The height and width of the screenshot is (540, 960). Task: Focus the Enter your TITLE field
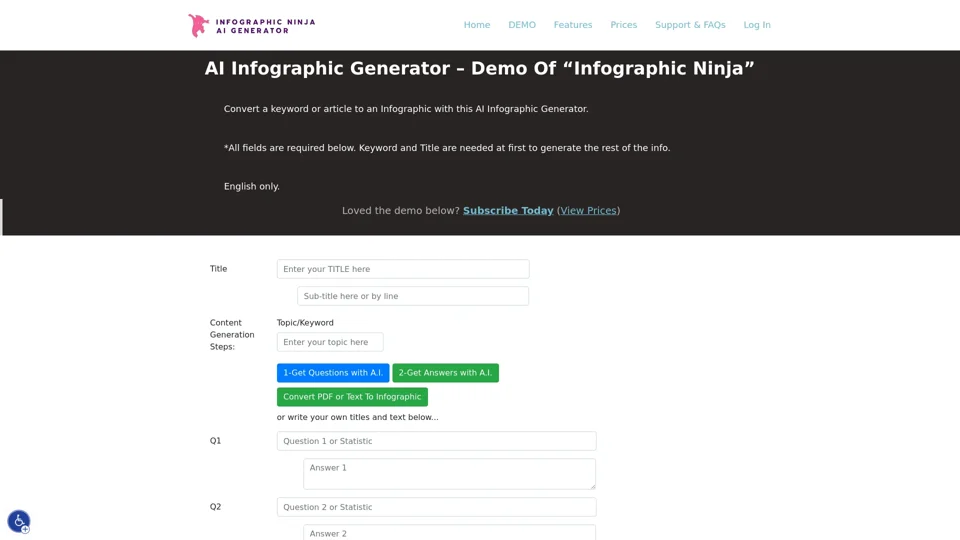403,269
